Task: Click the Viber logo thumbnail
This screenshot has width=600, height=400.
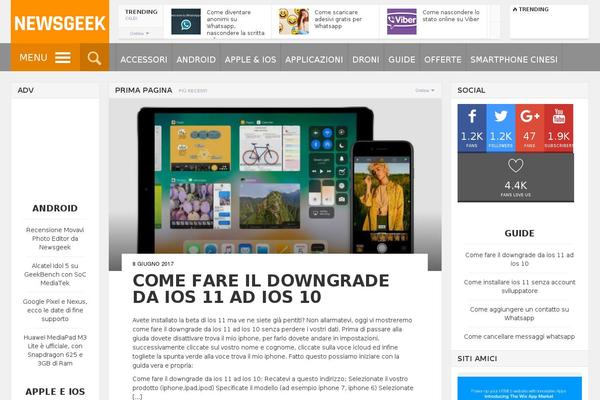Action: 402,21
